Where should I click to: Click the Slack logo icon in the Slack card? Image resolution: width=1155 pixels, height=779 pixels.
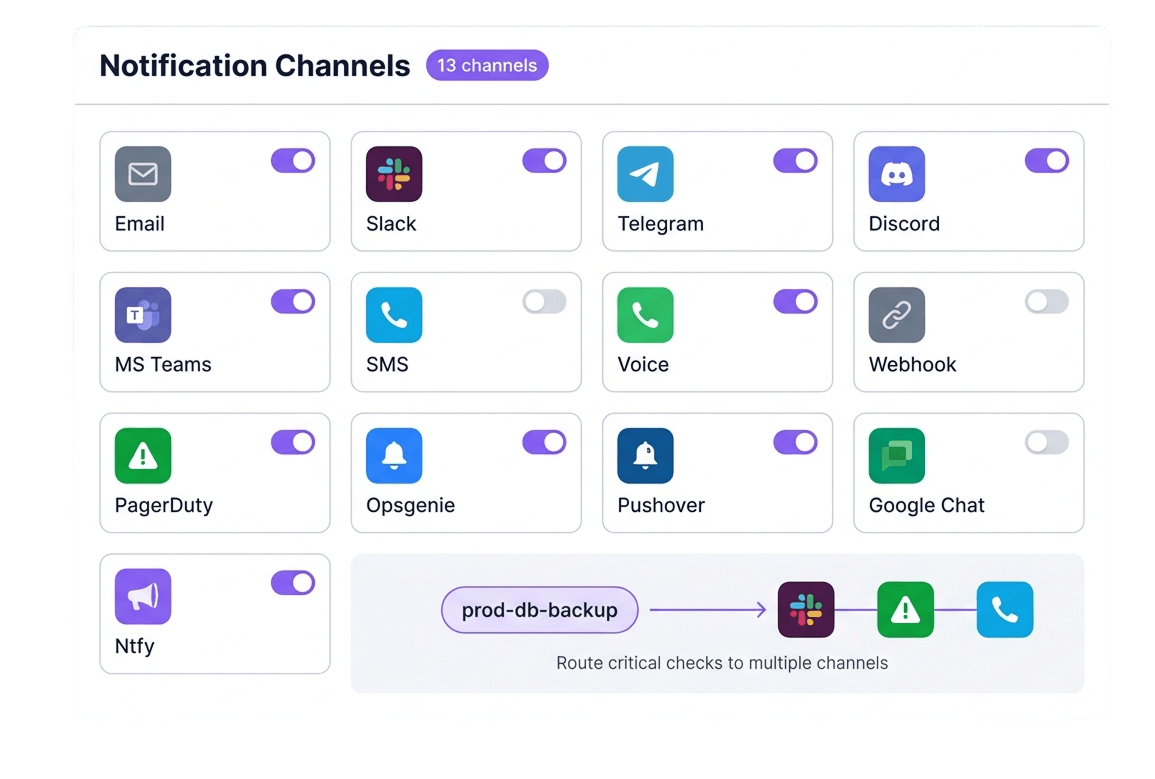tap(394, 174)
